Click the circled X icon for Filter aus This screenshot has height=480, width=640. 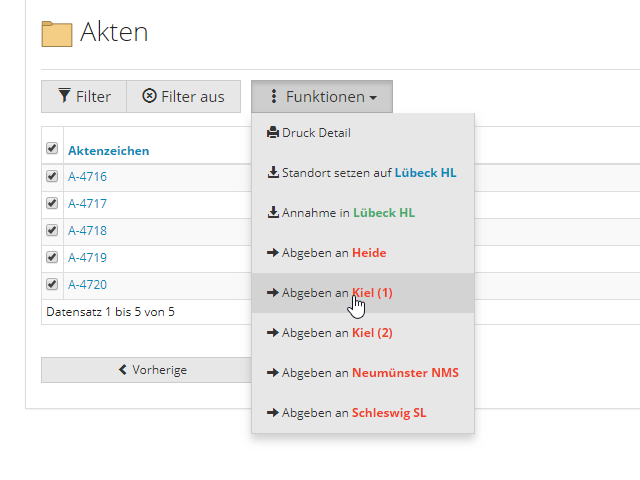[149, 96]
